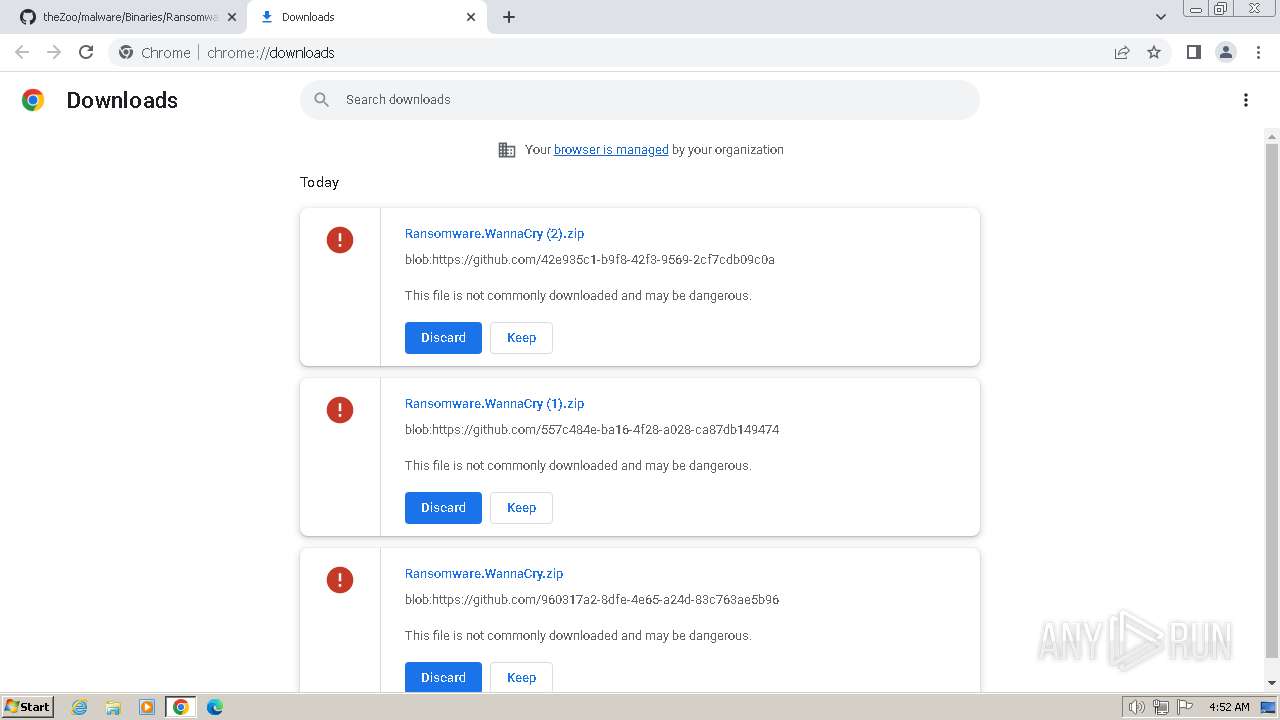Click the scrollbar down arrow
This screenshot has height=720, width=1280.
(x=1272, y=683)
